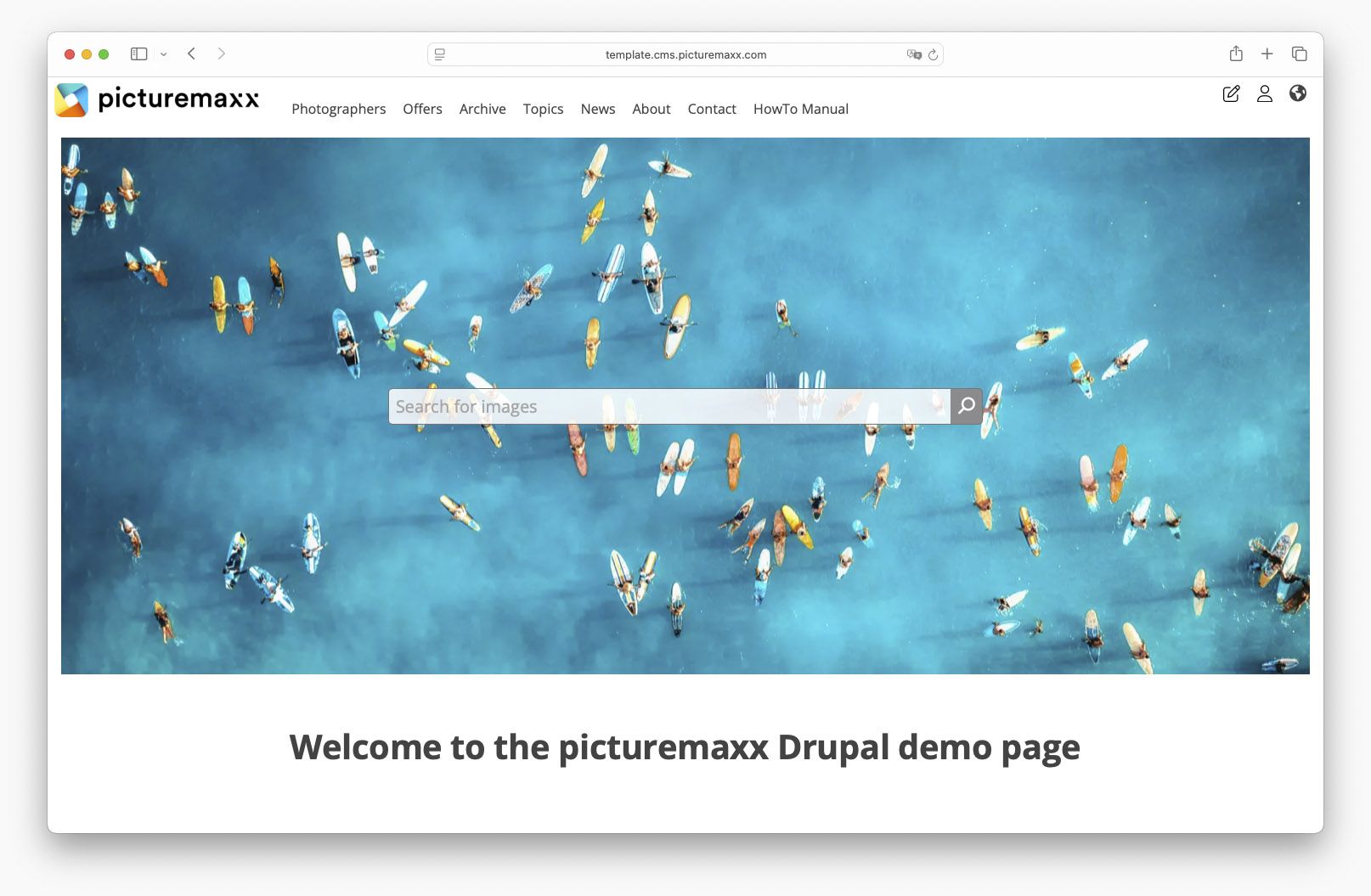Open the HowTo Manual link
The height and width of the screenshot is (896, 1371).
(800, 109)
